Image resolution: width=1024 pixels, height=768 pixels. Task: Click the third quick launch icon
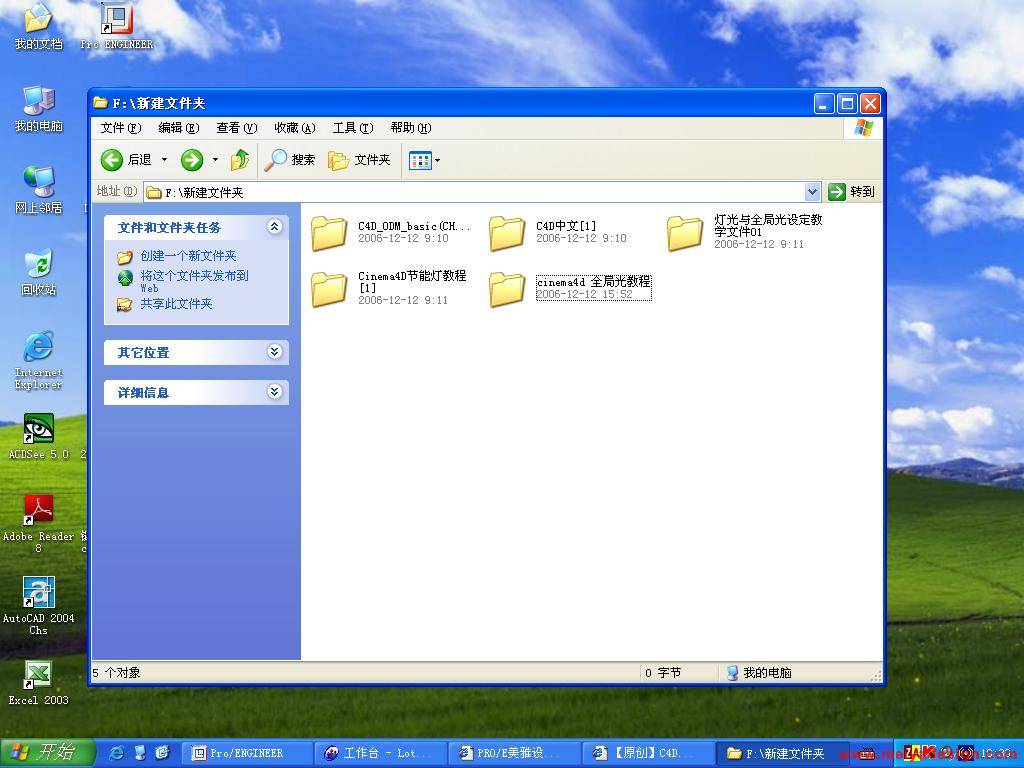pos(163,753)
